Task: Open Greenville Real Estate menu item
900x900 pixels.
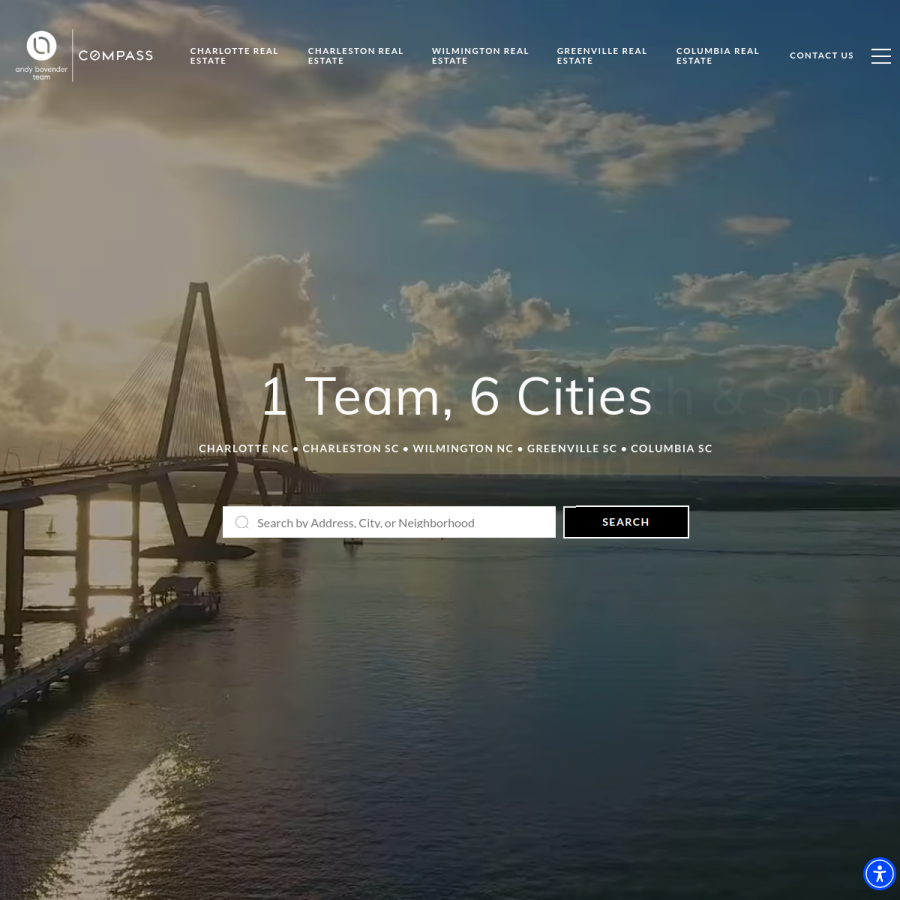Action: (602, 56)
